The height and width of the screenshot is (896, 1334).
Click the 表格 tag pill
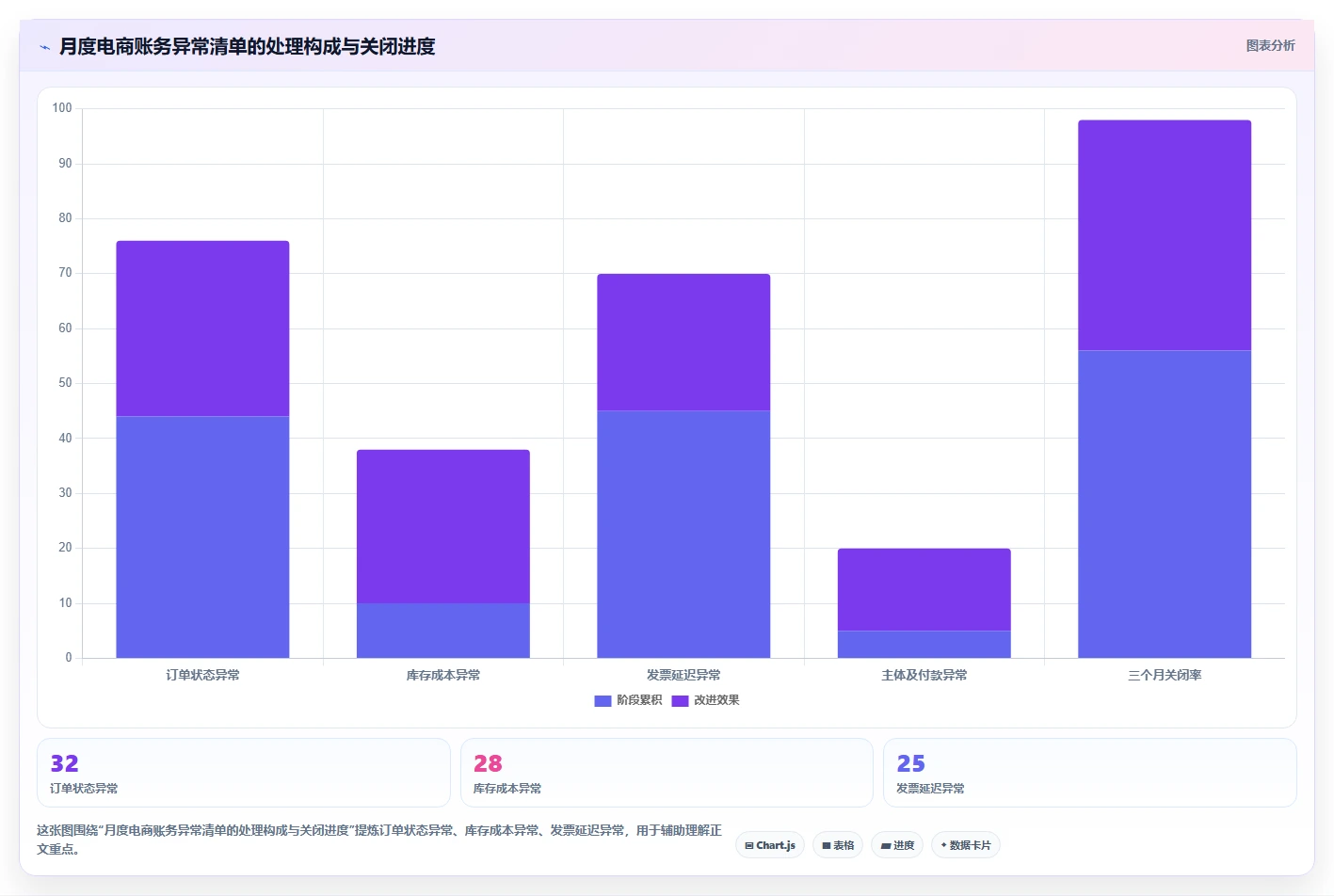click(x=838, y=845)
